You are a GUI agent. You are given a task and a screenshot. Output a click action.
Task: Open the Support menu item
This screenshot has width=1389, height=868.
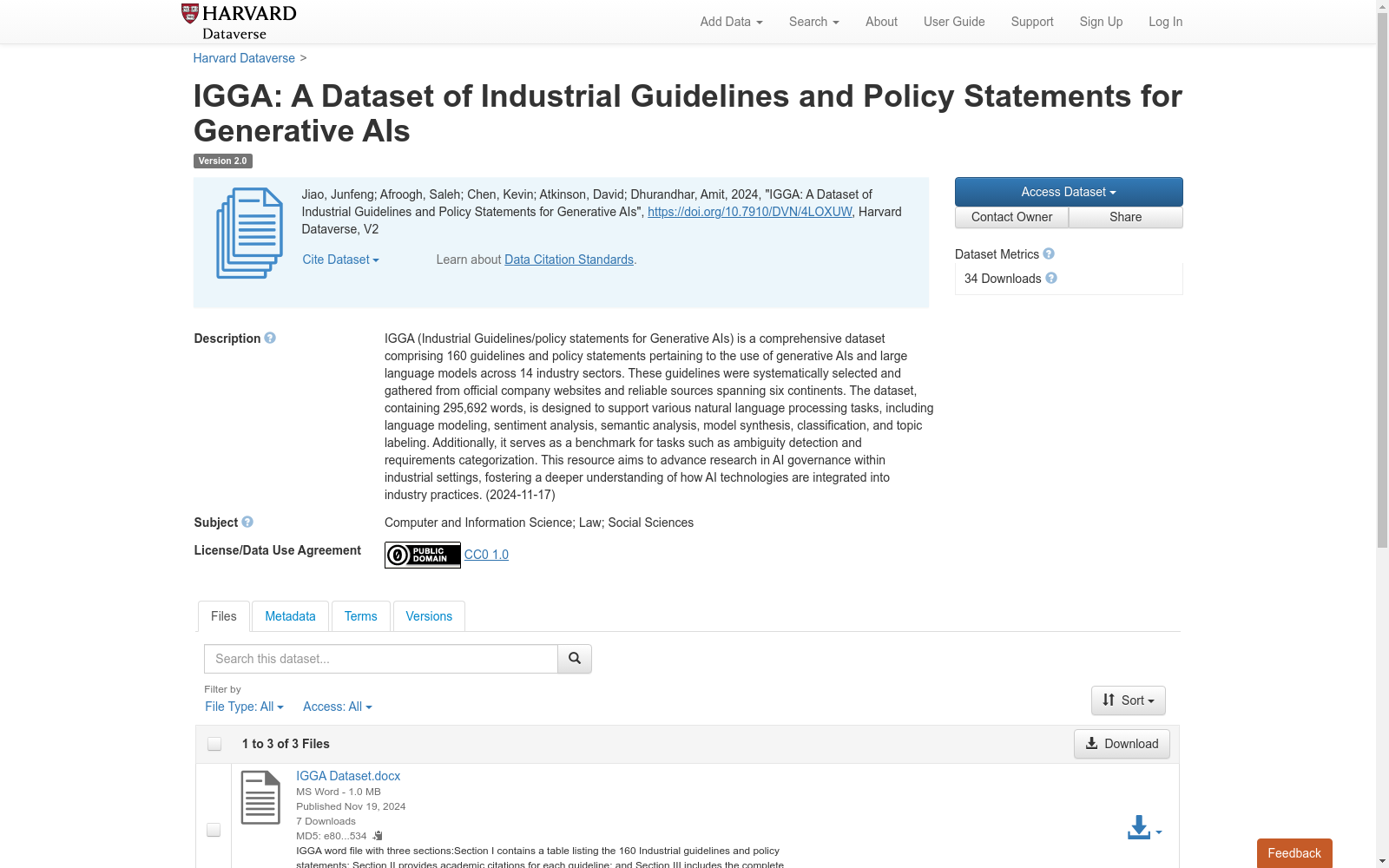pyautogui.click(x=1032, y=22)
